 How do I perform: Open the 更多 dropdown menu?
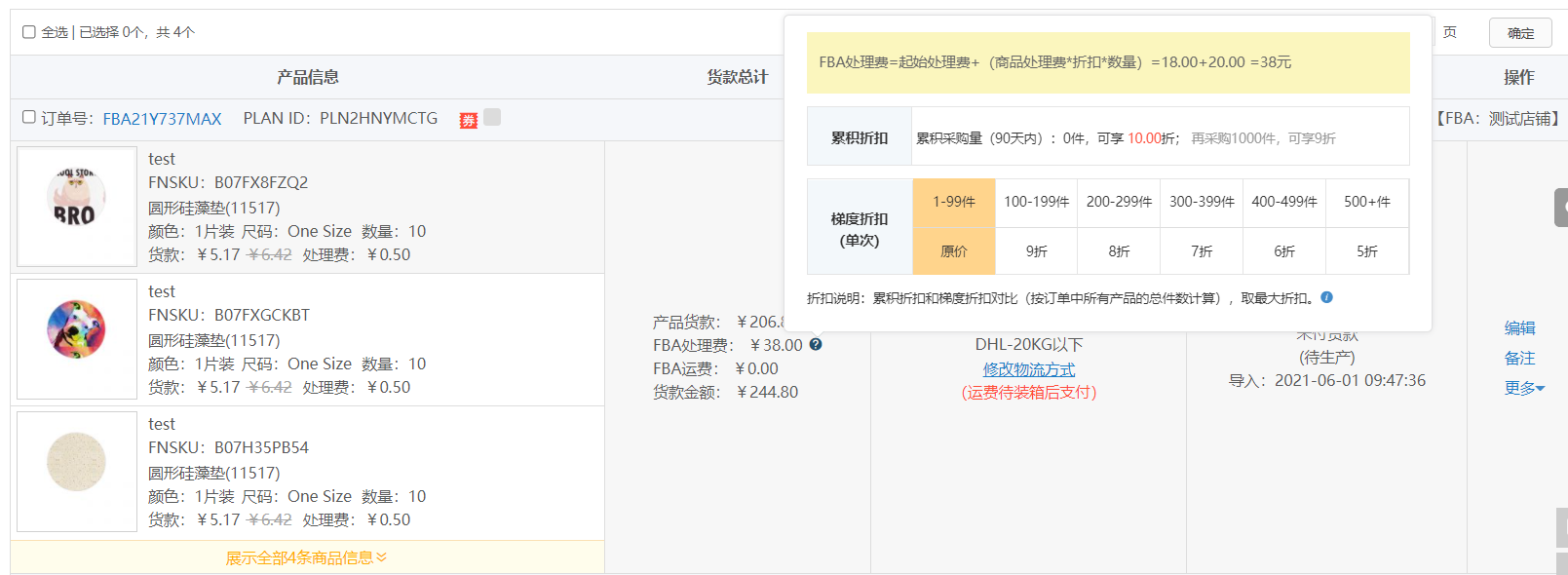(1524, 388)
